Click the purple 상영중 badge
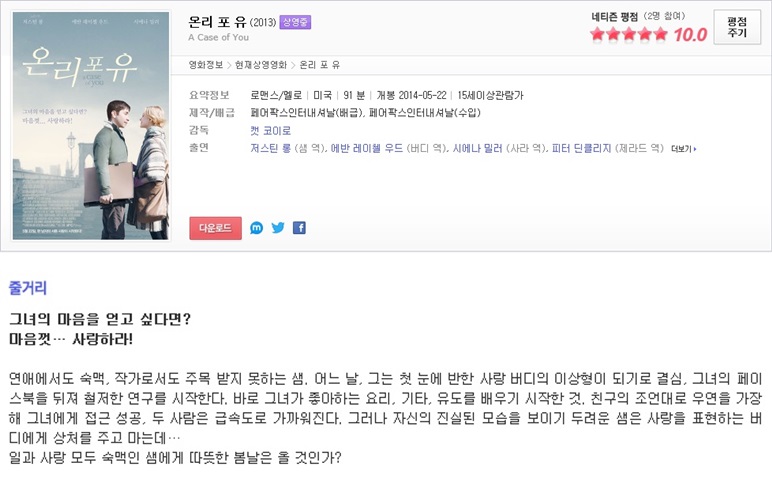The height and width of the screenshot is (498, 772). [295, 22]
